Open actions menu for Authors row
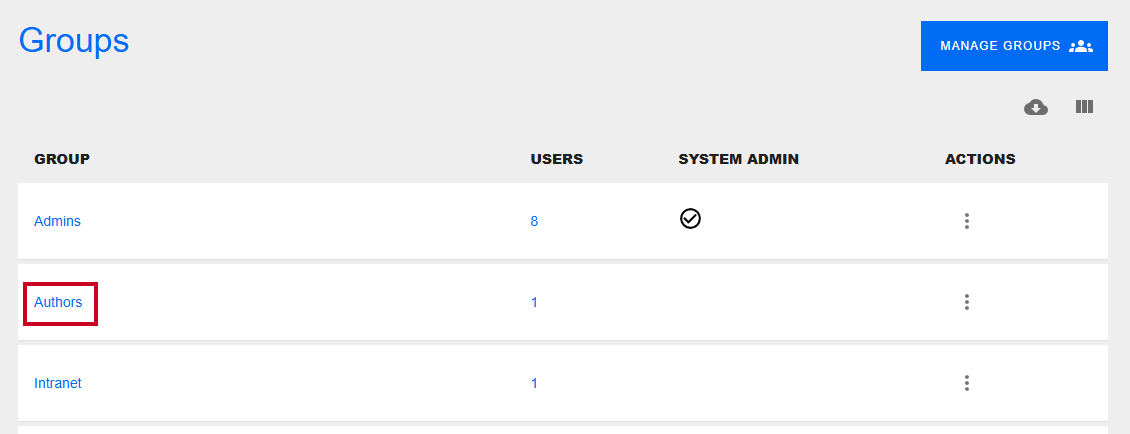This screenshot has height=434, width=1130. [966, 302]
